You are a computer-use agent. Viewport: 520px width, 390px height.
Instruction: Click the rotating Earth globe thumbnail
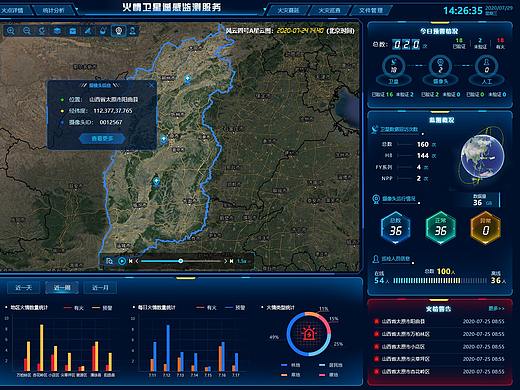[x=482, y=157]
